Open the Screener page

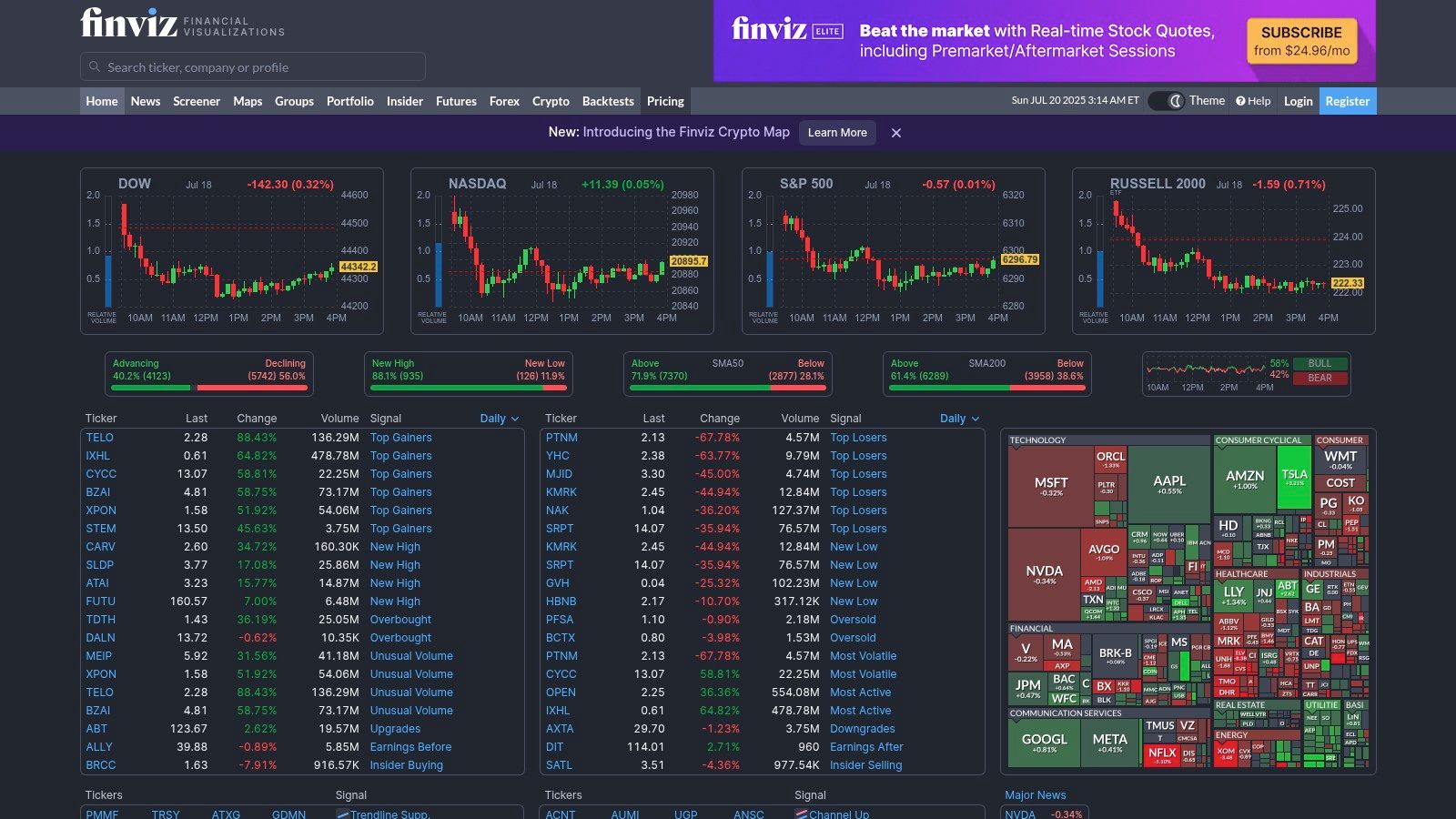pos(197,101)
